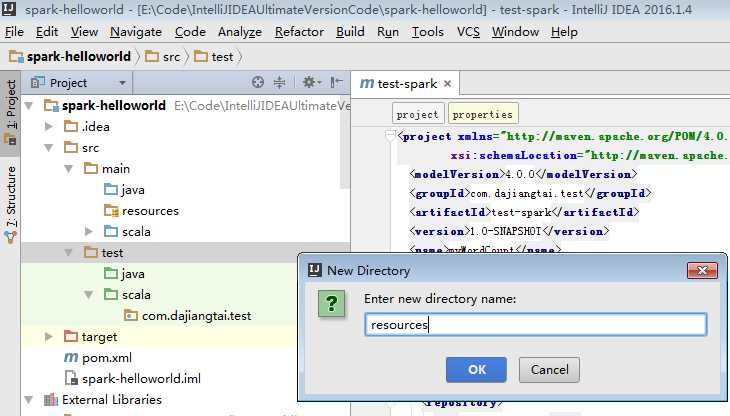Image resolution: width=730 pixels, height=416 pixels.
Task: Click the scala folder icon under test
Action: (x=111, y=295)
